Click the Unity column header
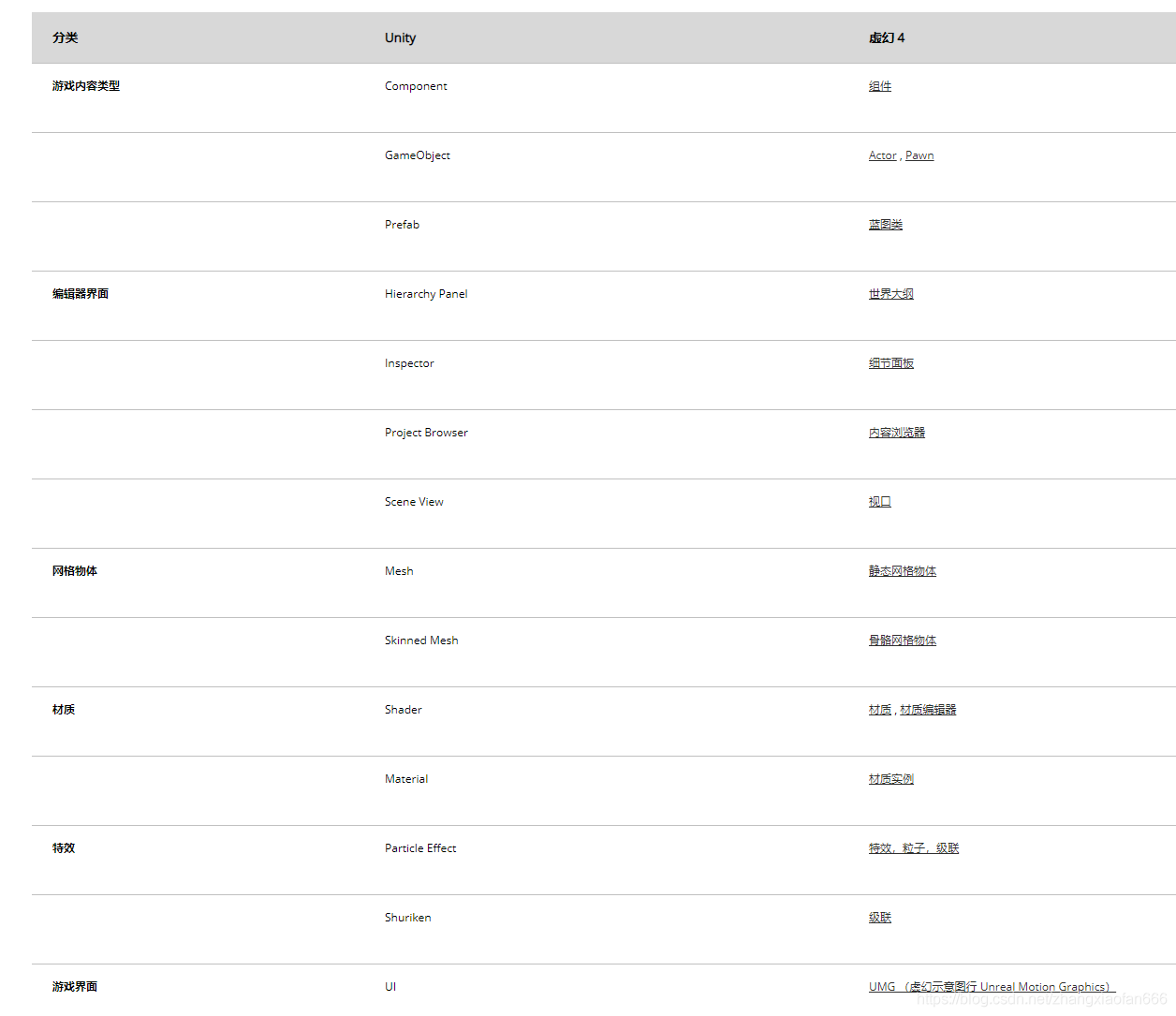The image size is (1176, 1016). 400,38
